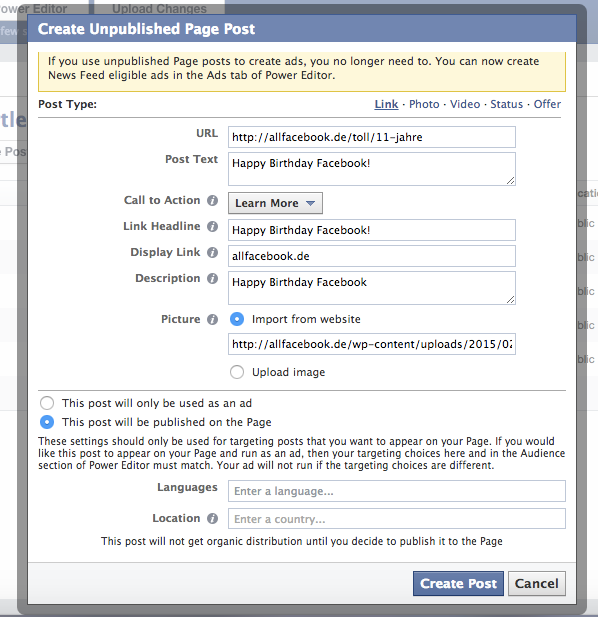The width and height of the screenshot is (598, 617).
Task: Click the Picture info icon
Action: (x=212, y=319)
